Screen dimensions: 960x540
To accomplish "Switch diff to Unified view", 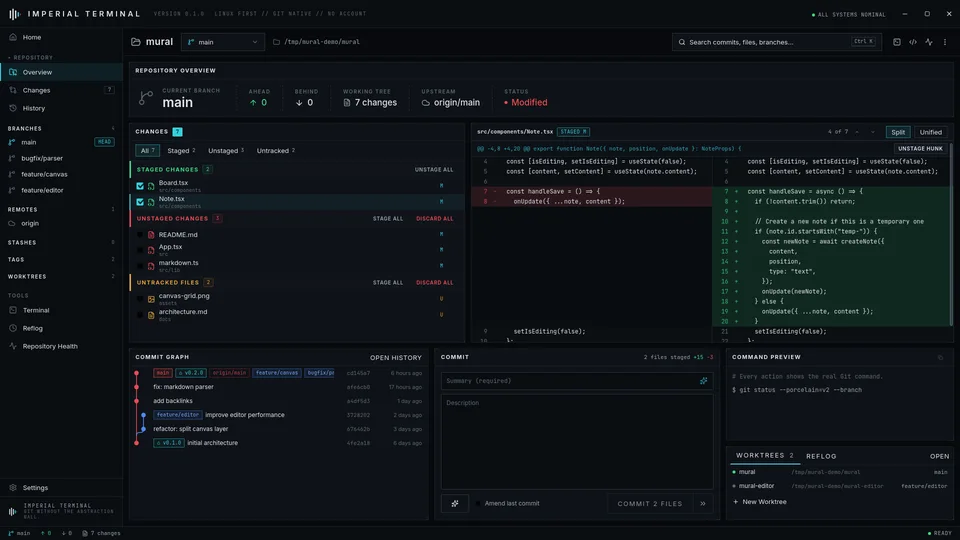I will 931,132.
